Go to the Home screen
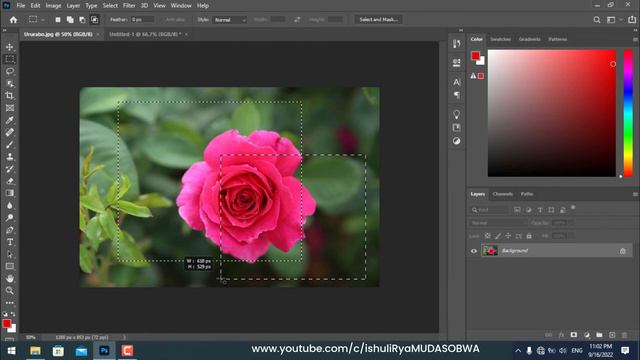The image size is (640, 360). click(x=13, y=20)
